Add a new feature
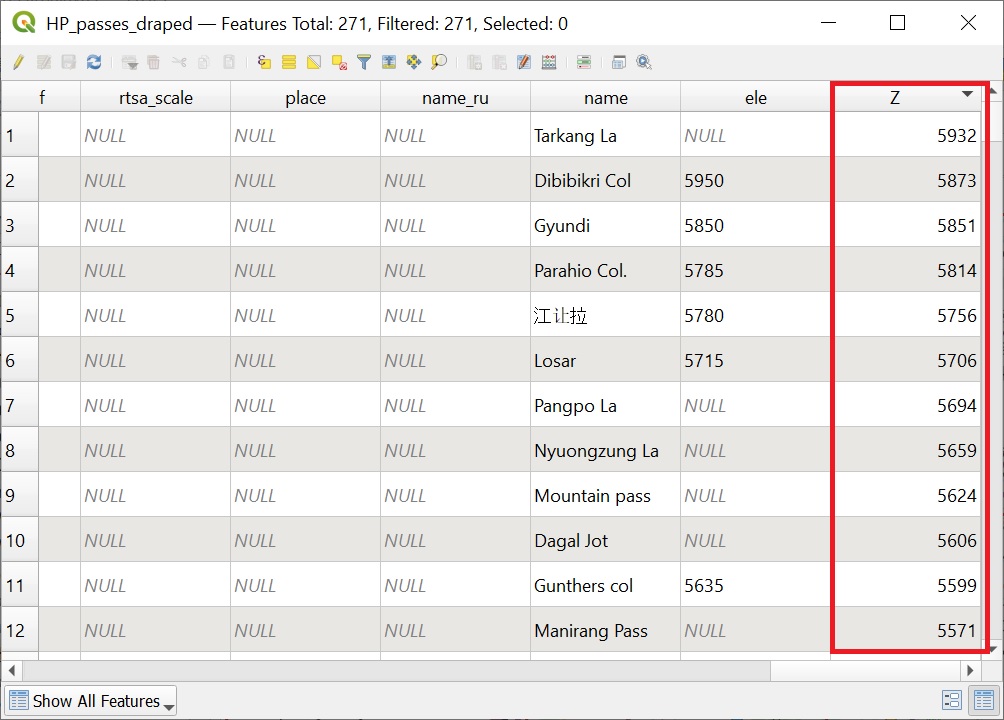 tap(129, 62)
